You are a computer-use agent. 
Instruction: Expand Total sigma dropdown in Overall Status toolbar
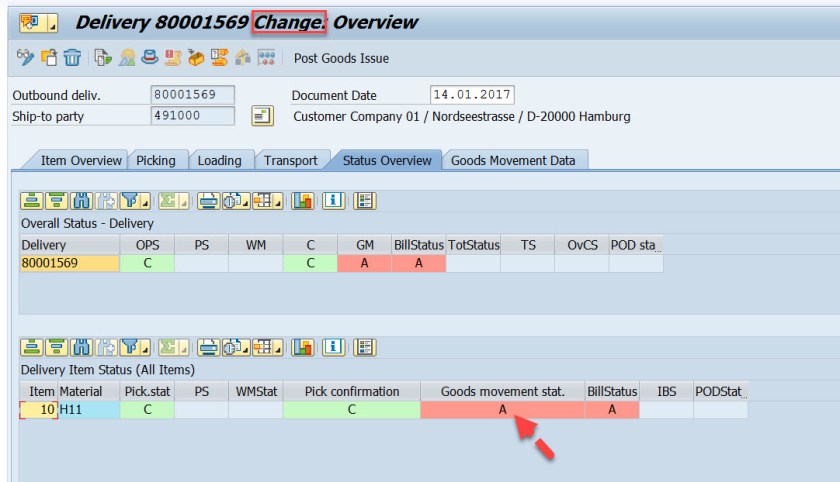click(x=184, y=201)
